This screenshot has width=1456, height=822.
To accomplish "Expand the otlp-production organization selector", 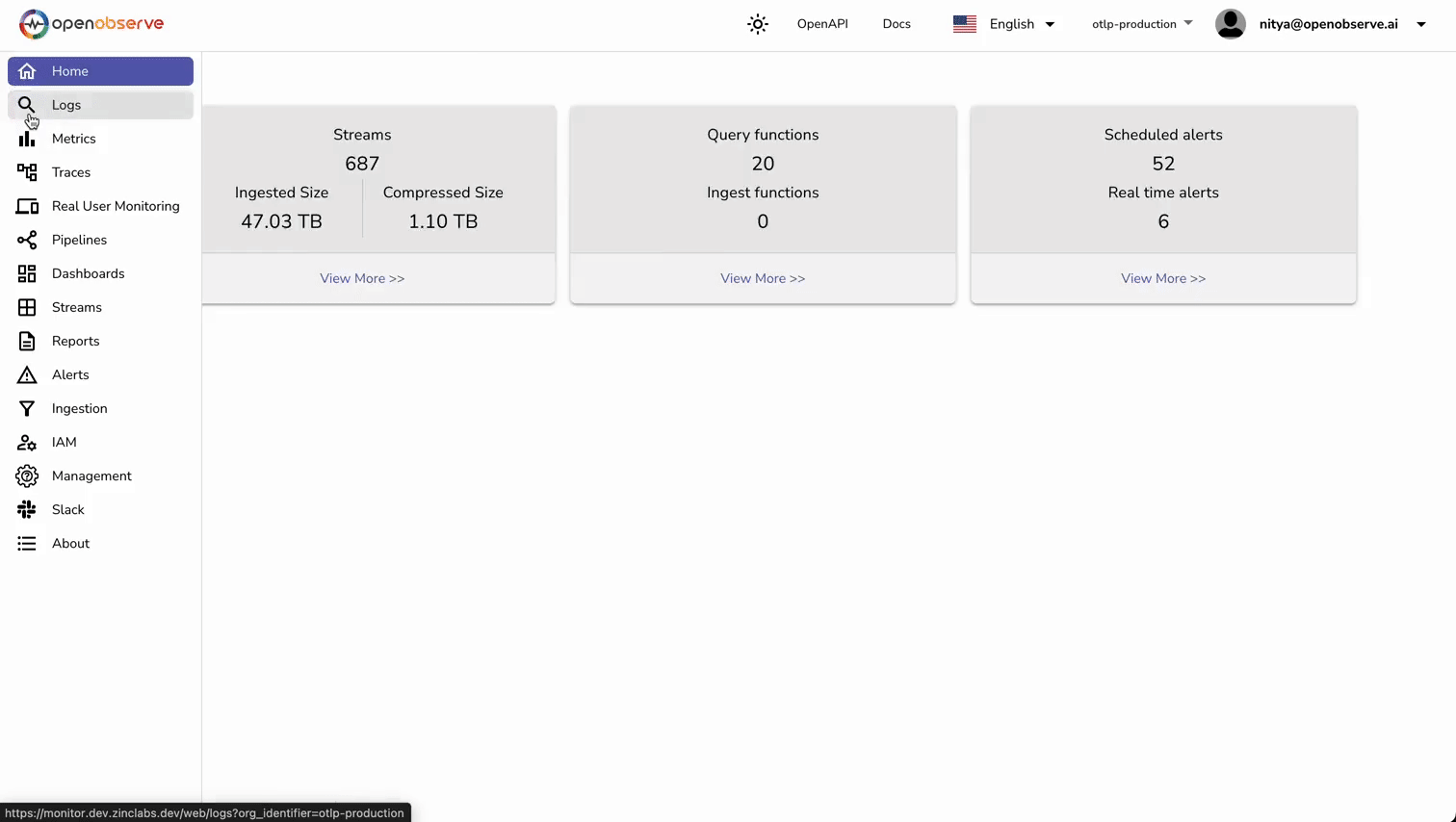I will pos(1141,24).
